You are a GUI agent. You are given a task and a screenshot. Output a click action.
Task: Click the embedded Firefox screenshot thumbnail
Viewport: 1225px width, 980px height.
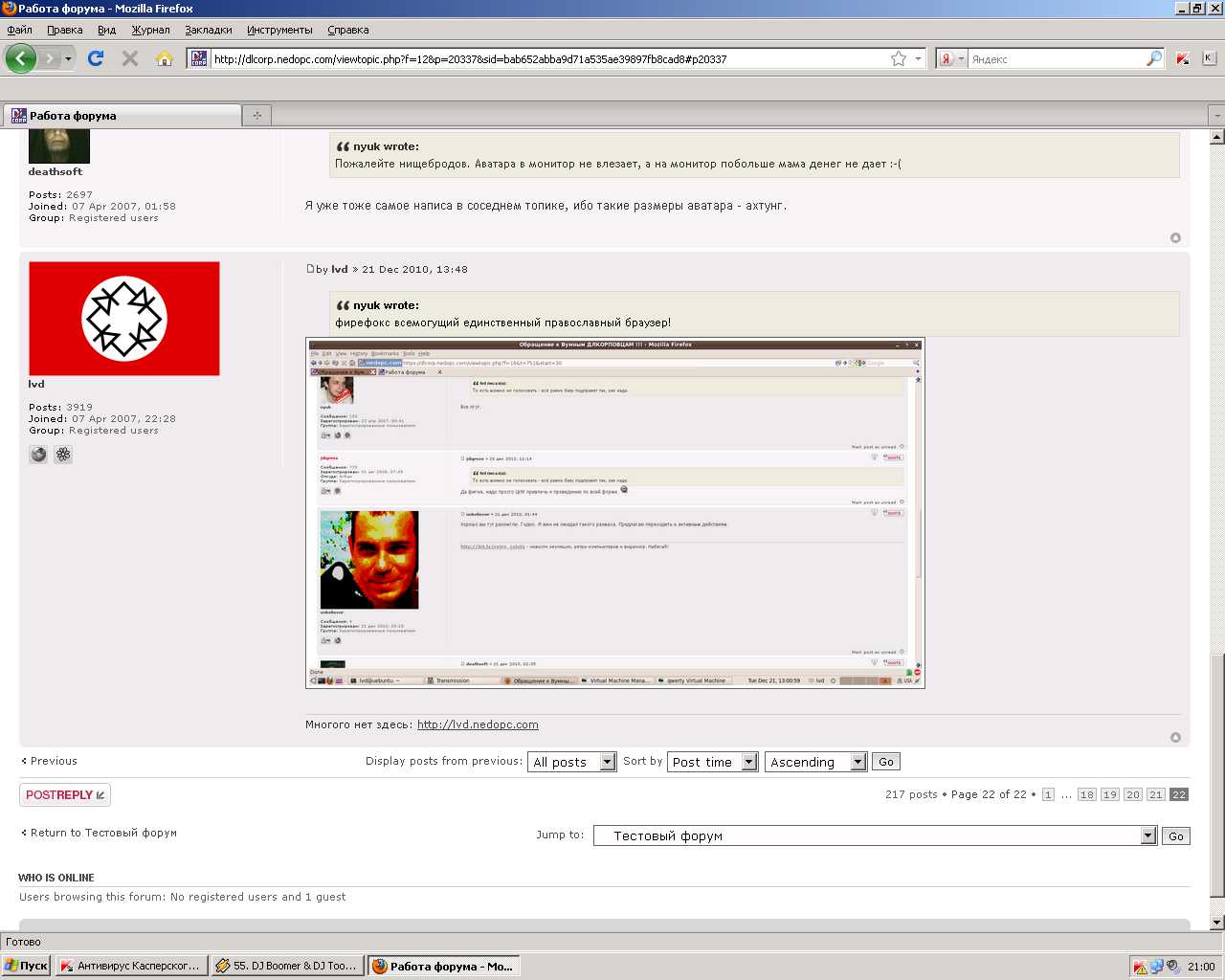(614, 513)
